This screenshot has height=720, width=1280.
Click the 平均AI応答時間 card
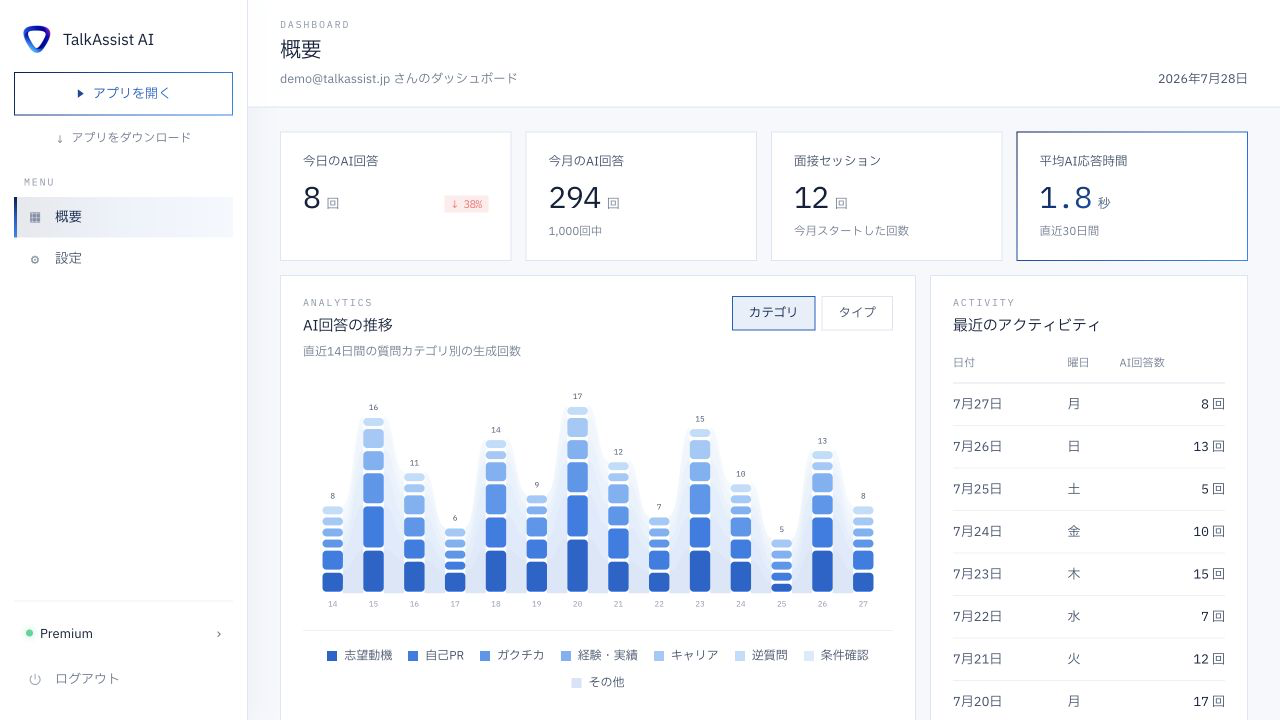[x=1132, y=196]
